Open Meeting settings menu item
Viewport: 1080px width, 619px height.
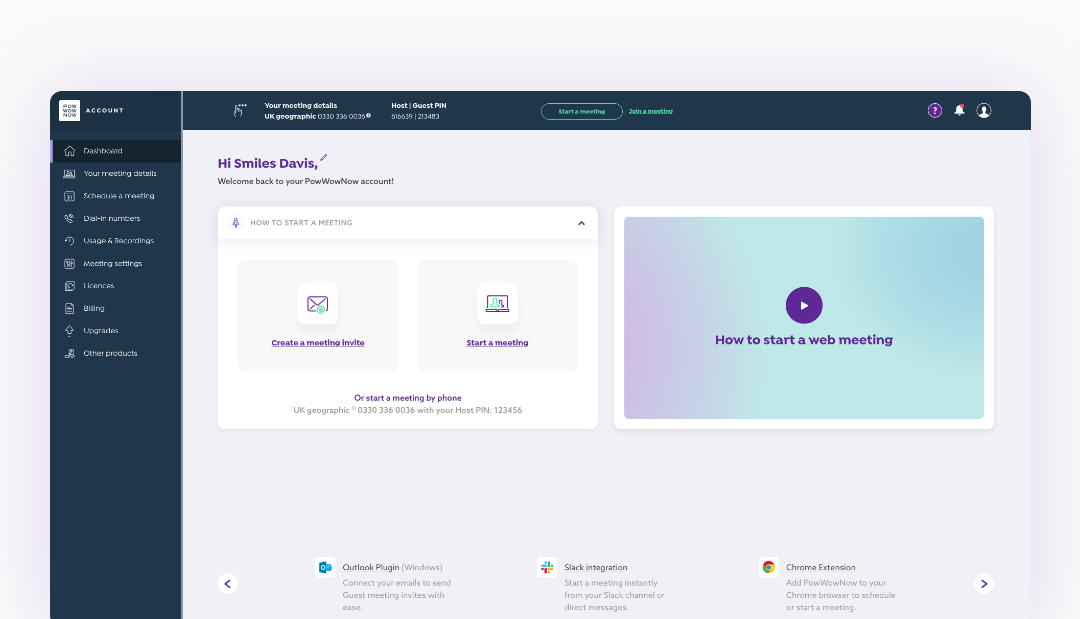(116, 264)
